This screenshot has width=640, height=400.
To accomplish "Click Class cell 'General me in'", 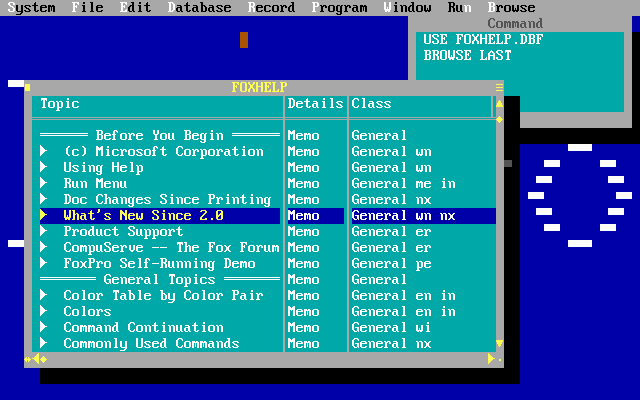I will [403, 184].
